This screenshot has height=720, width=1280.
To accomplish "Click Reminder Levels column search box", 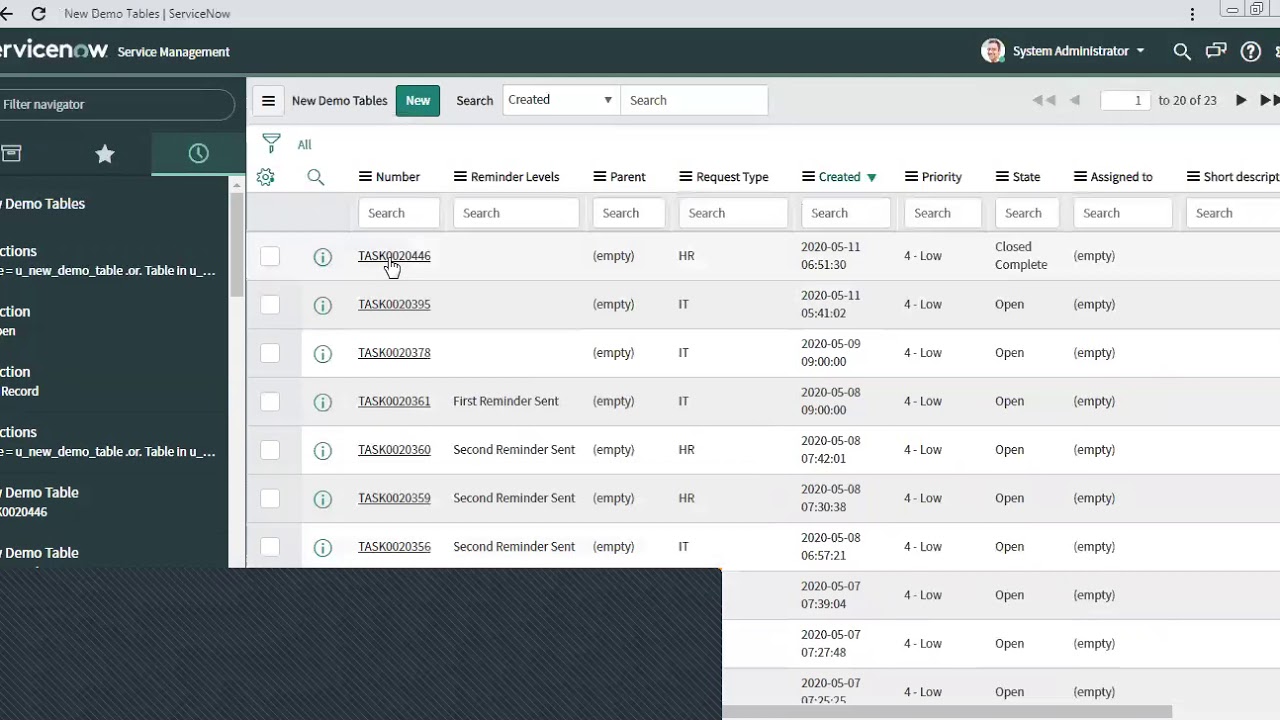I will tap(516, 213).
